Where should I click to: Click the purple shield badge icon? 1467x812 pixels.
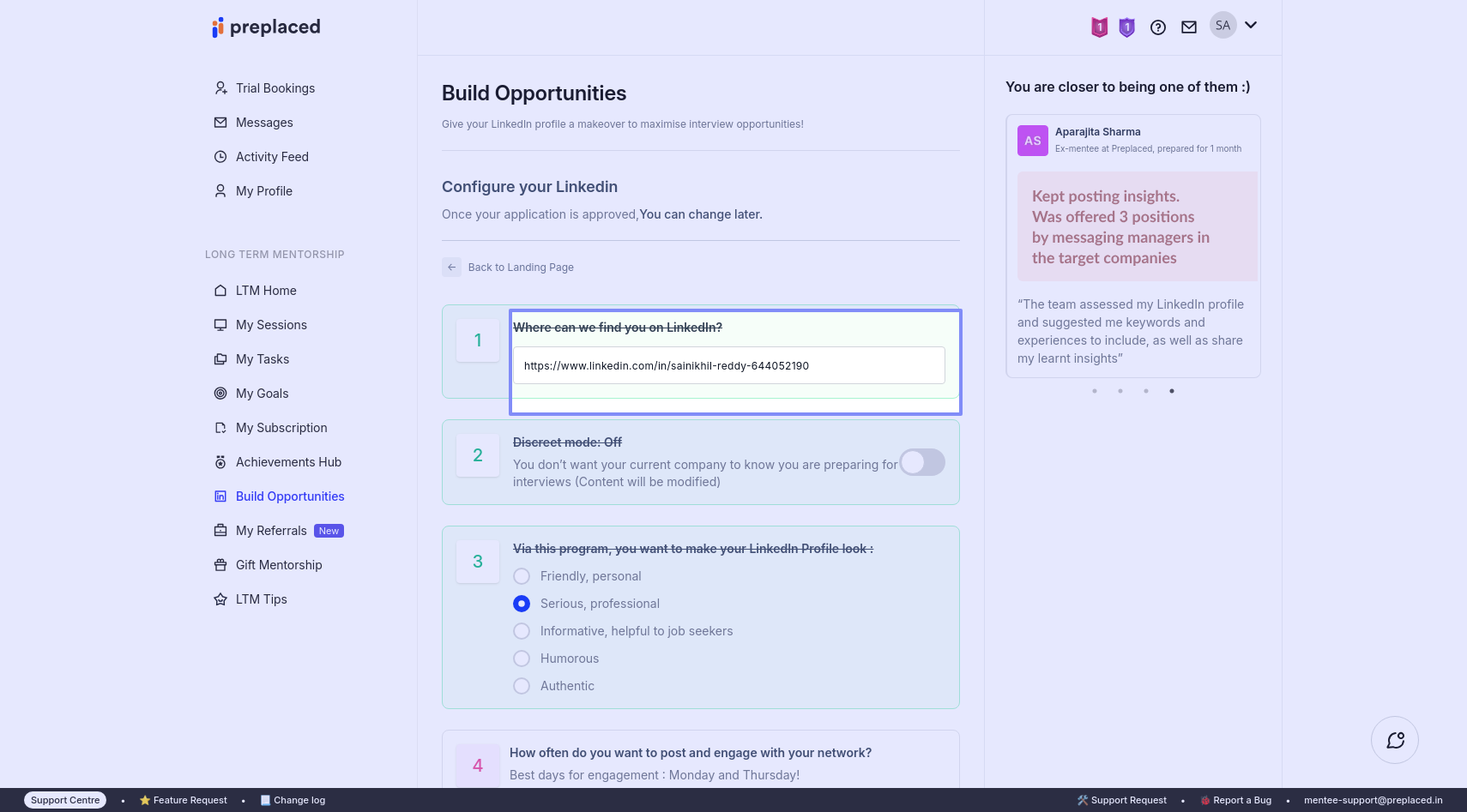[x=1127, y=27]
